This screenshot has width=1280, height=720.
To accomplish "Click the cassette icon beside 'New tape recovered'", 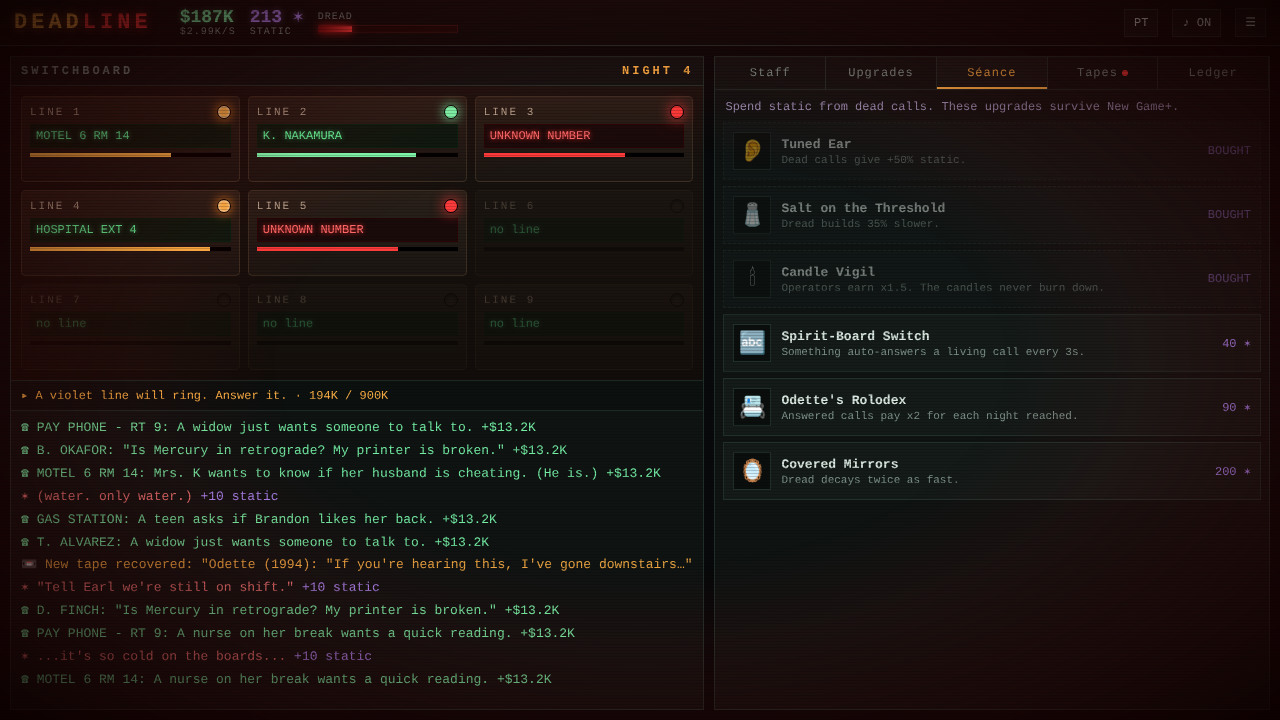I will (x=29, y=565).
